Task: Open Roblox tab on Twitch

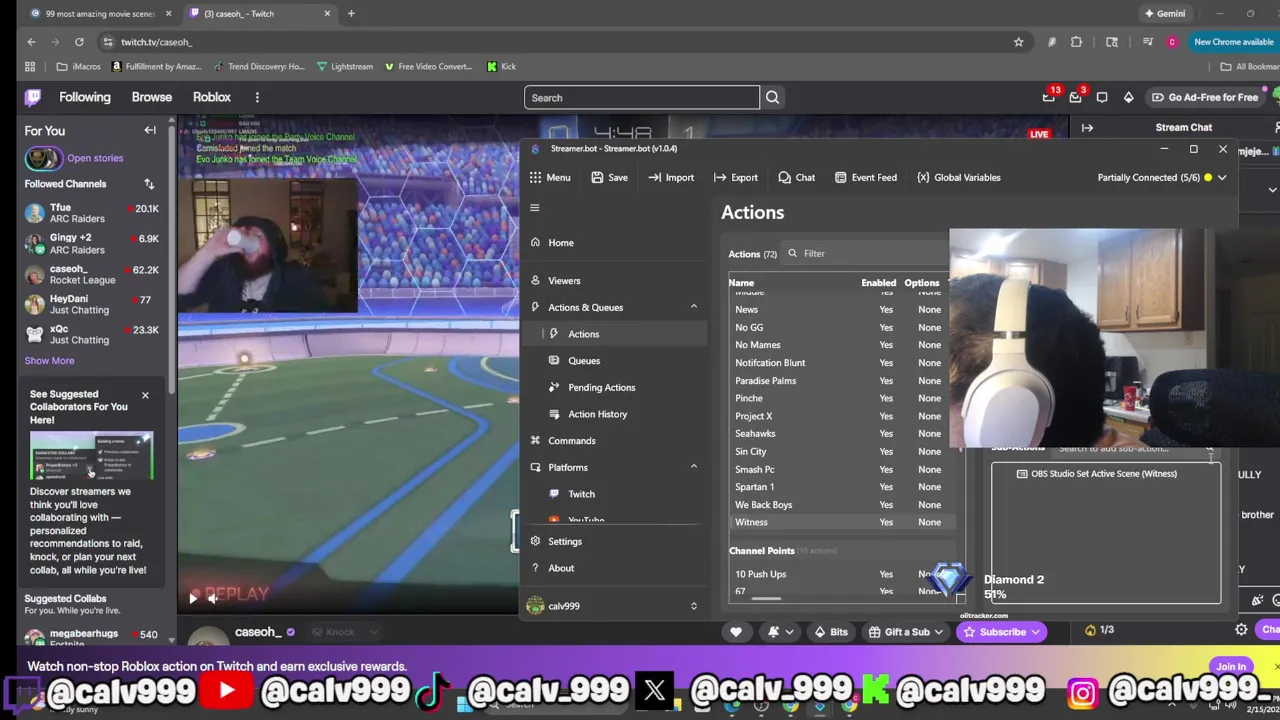Action: coord(212,97)
